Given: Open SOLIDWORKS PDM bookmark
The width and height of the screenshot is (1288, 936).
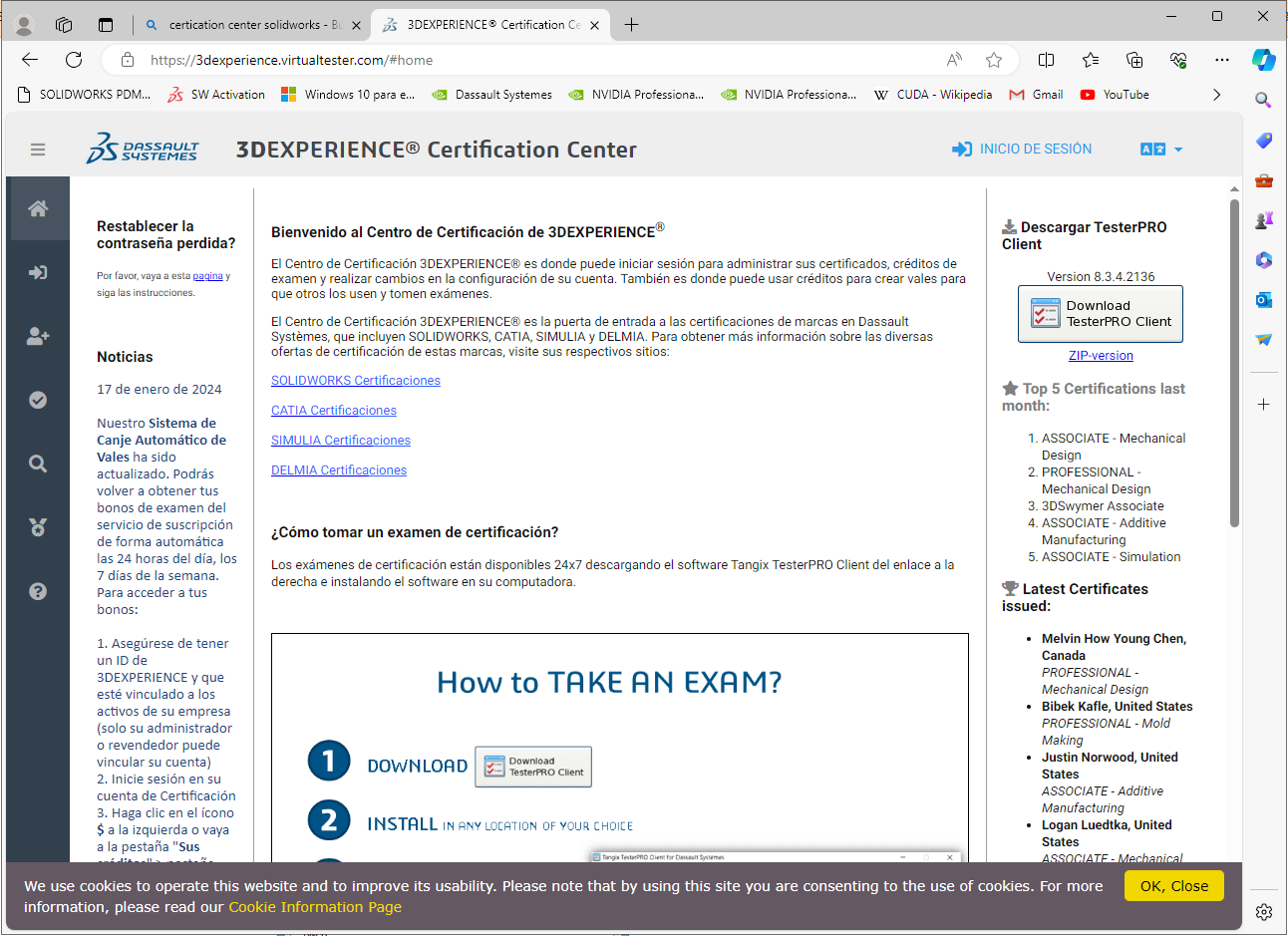Looking at the screenshot, I should pyautogui.click(x=85, y=95).
